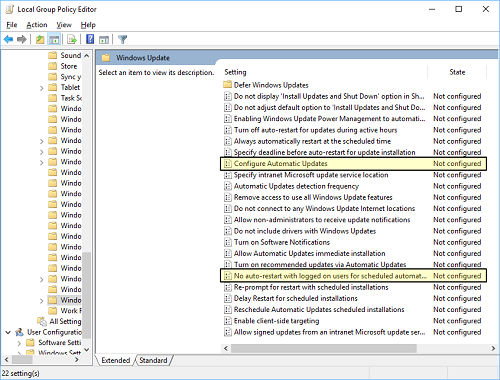Screen dimensions: 500x380
Task: Sort by the State column header
Action: [457, 72]
